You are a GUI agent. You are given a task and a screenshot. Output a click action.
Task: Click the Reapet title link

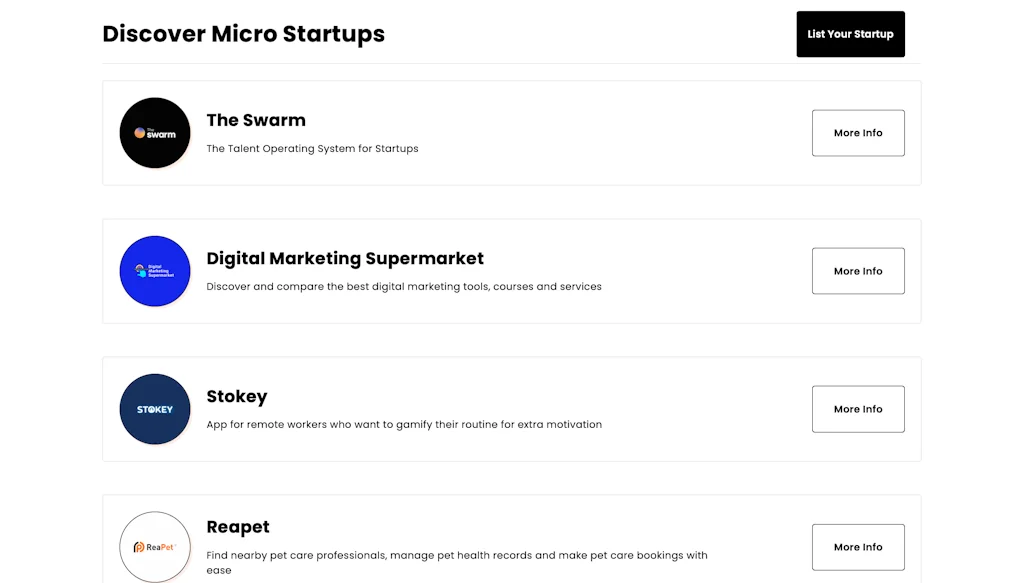tap(238, 527)
